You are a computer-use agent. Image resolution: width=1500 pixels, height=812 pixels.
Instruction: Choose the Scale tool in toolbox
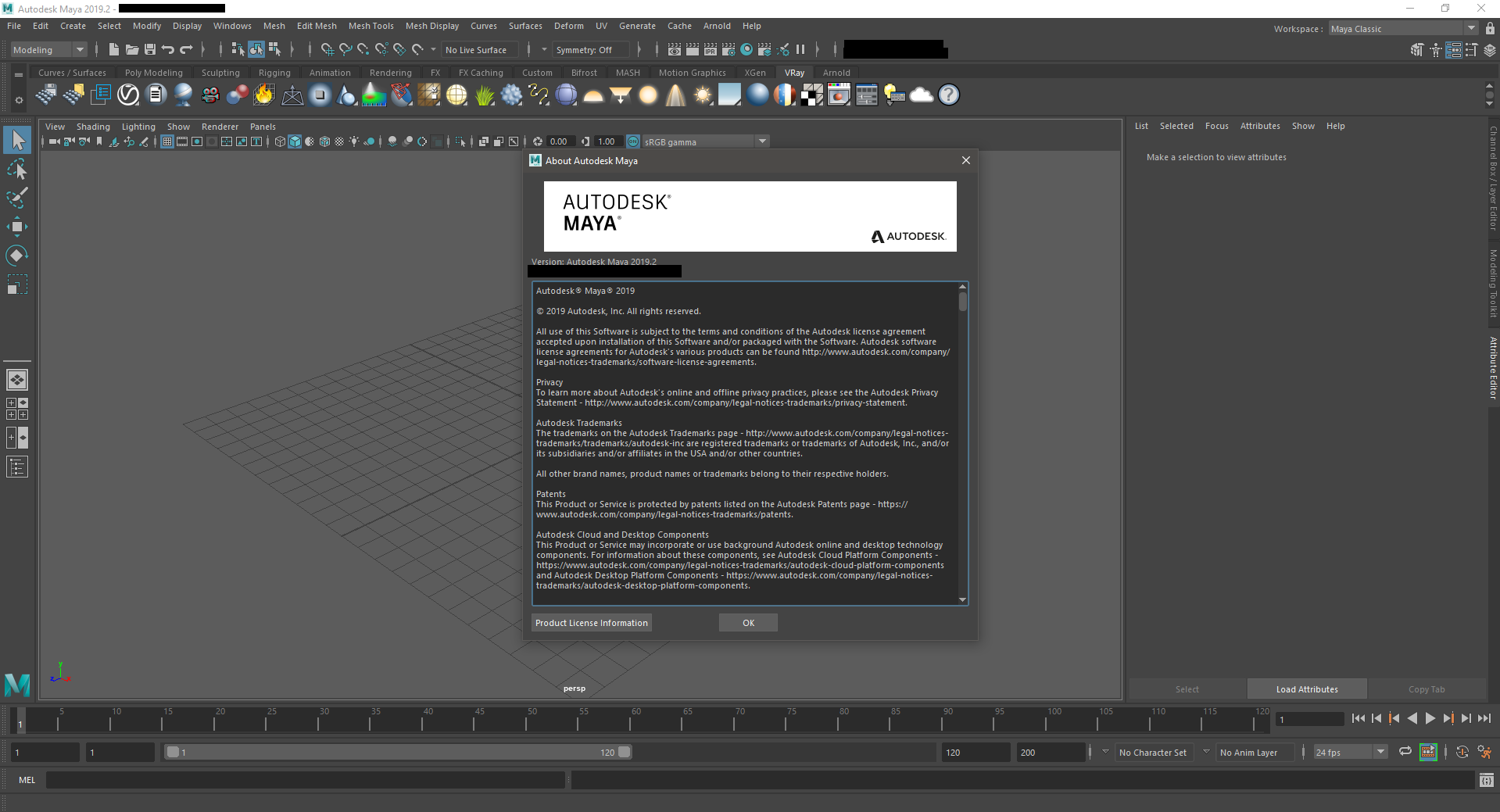click(17, 284)
